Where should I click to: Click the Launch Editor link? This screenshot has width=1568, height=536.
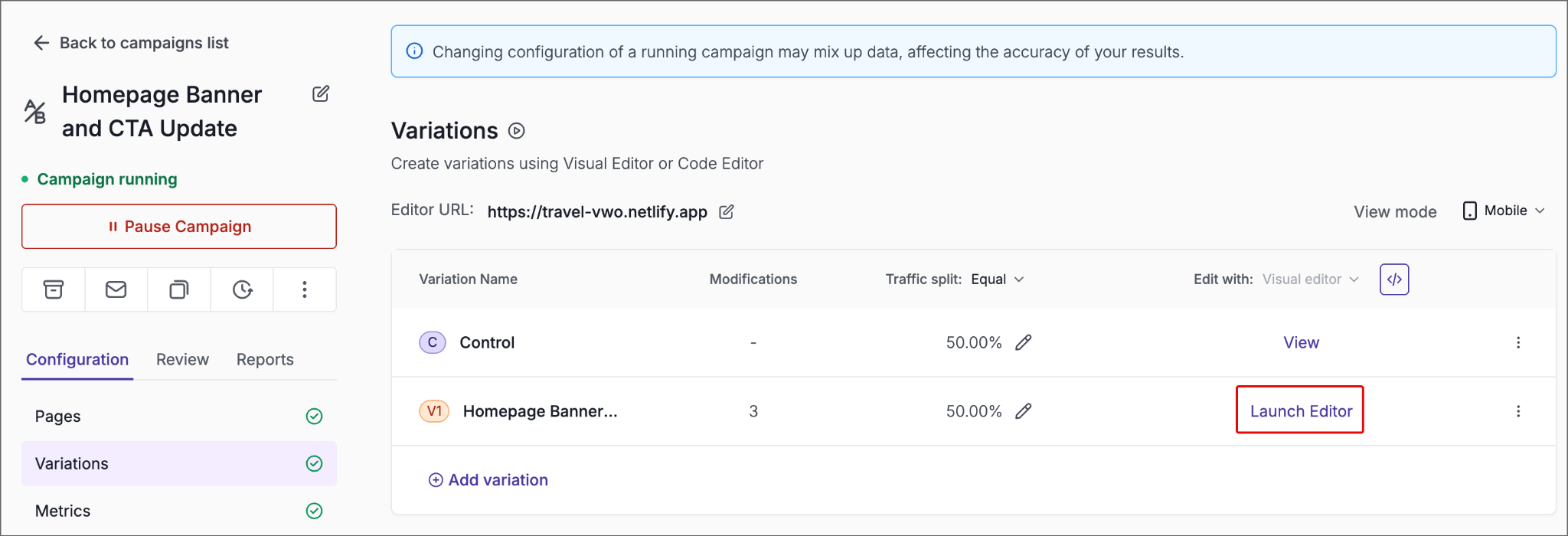pos(1301,411)
